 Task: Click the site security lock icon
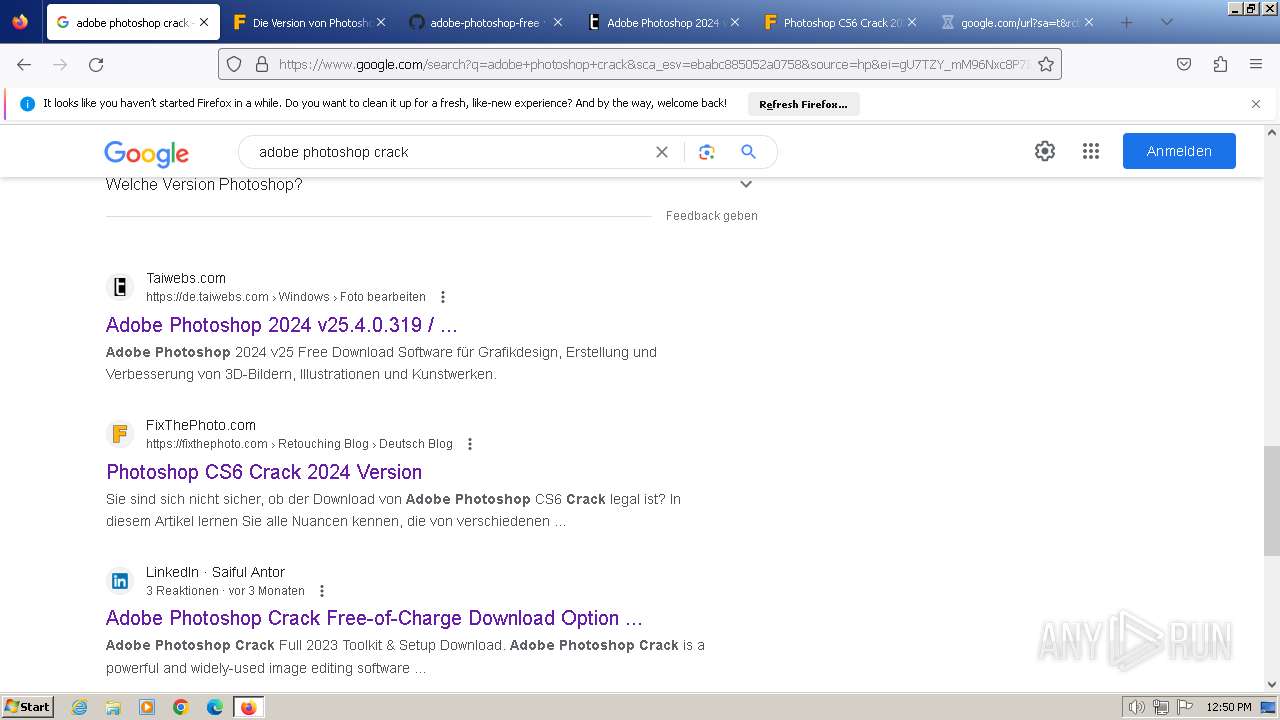[262, 64]
